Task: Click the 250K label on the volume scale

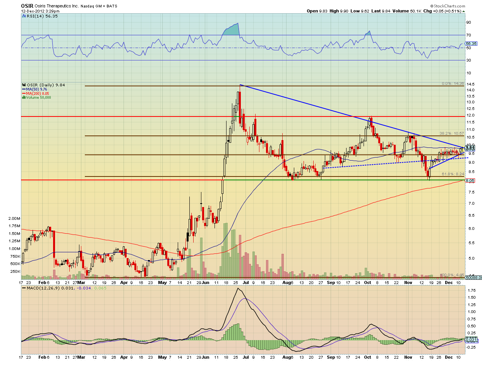Action: (x=15, y=271)
